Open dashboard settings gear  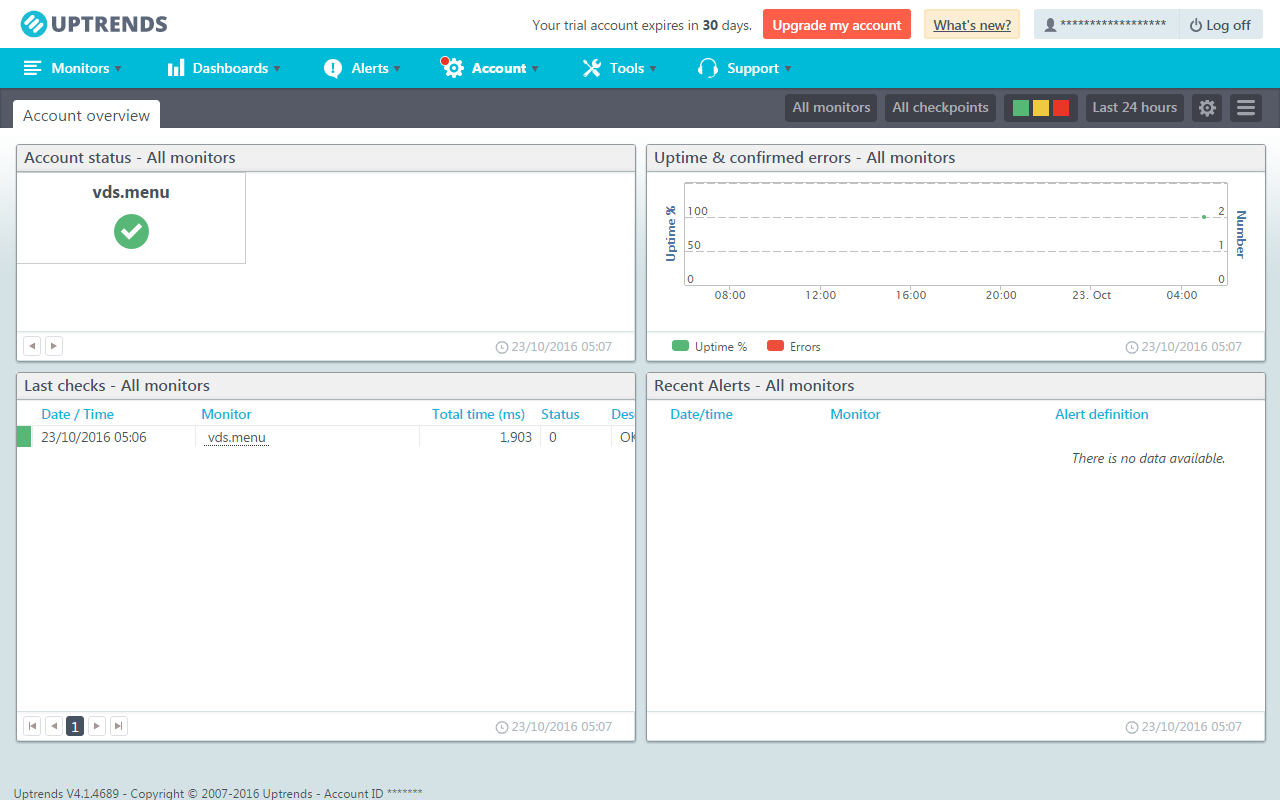1207,108
